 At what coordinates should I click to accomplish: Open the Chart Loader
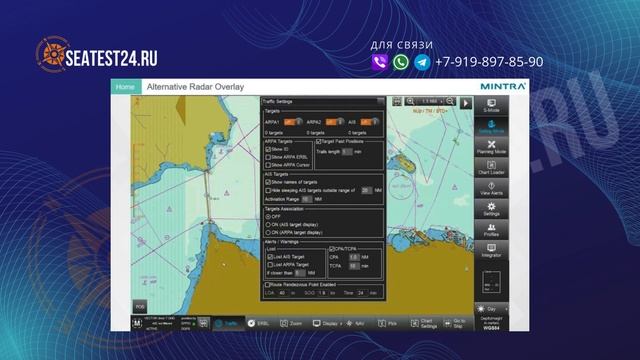pyautogui.click(x=491, y=168)
